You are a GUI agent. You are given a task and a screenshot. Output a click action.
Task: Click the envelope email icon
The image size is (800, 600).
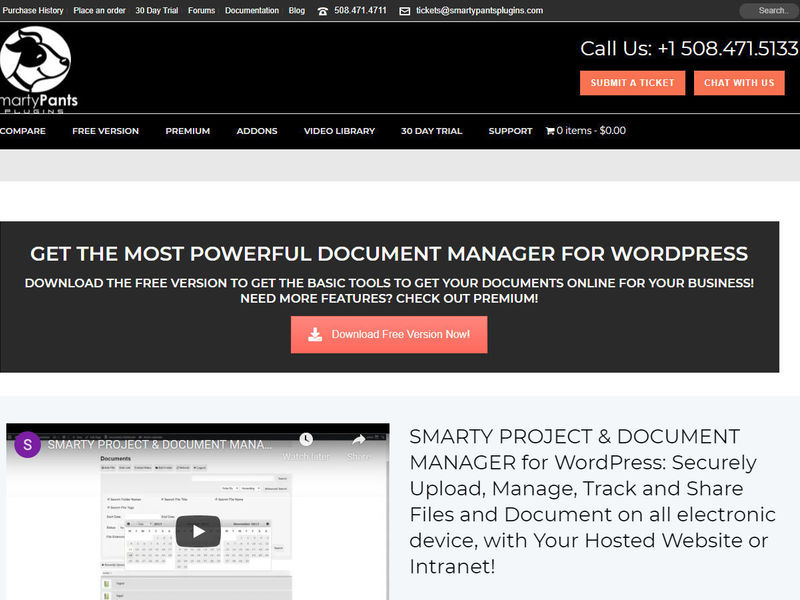tap(405, 11)
